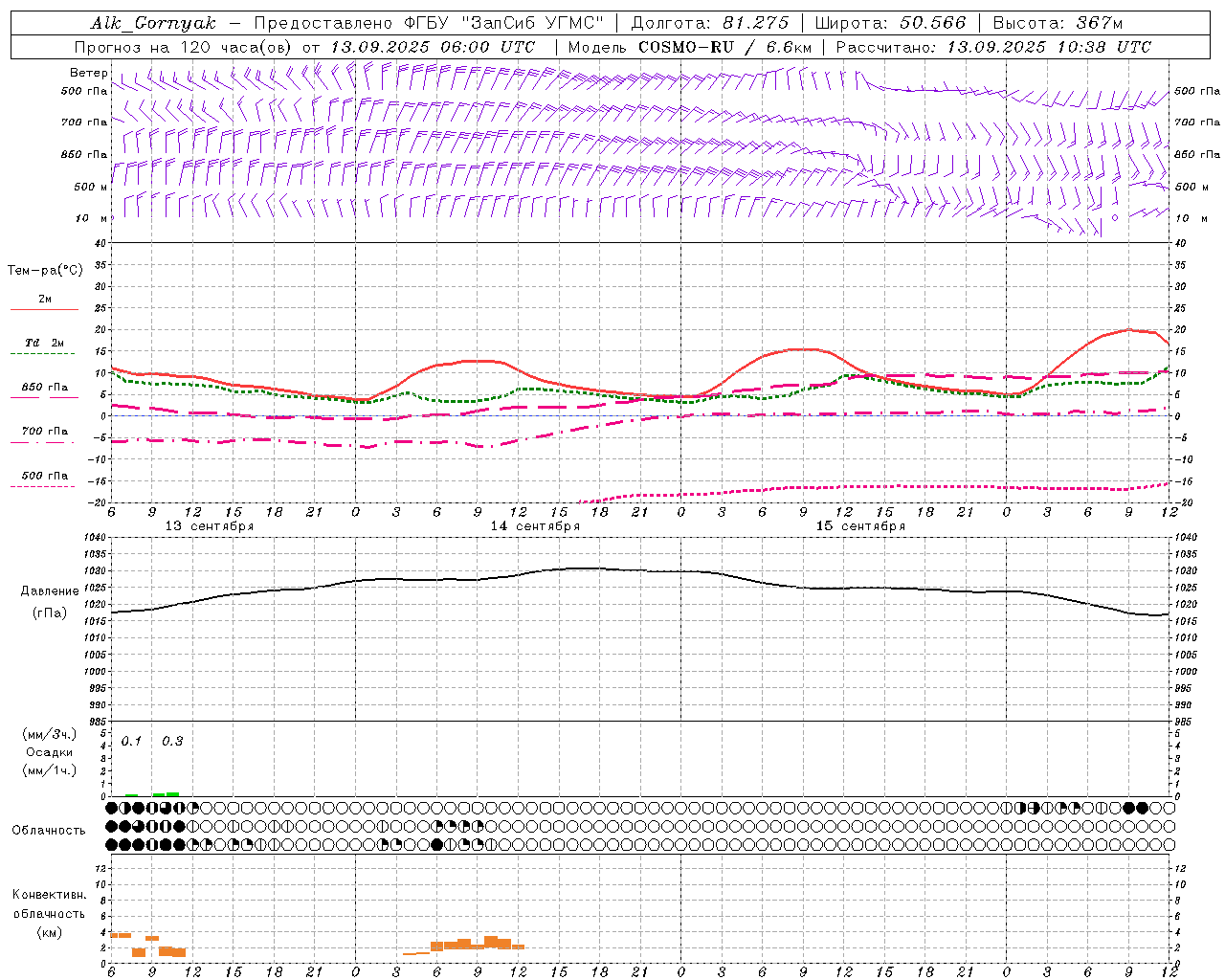Select the 14 сентября date label

pyautogui.click(x=535, y=526)
